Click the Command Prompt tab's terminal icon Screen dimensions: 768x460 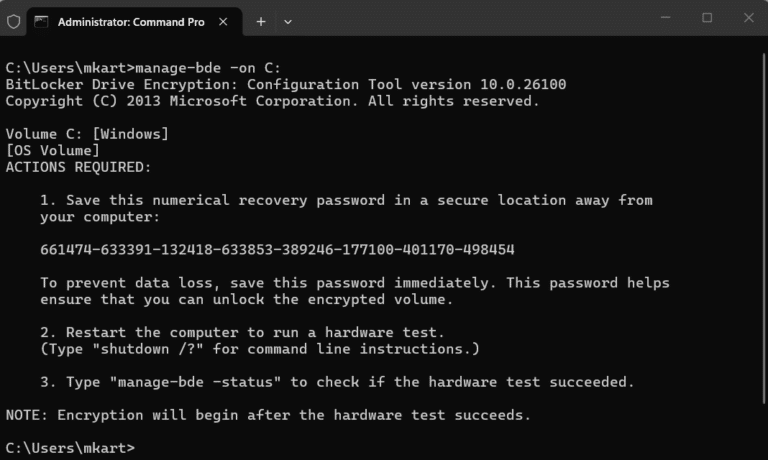pyautogui.click(x=42, y=21)
